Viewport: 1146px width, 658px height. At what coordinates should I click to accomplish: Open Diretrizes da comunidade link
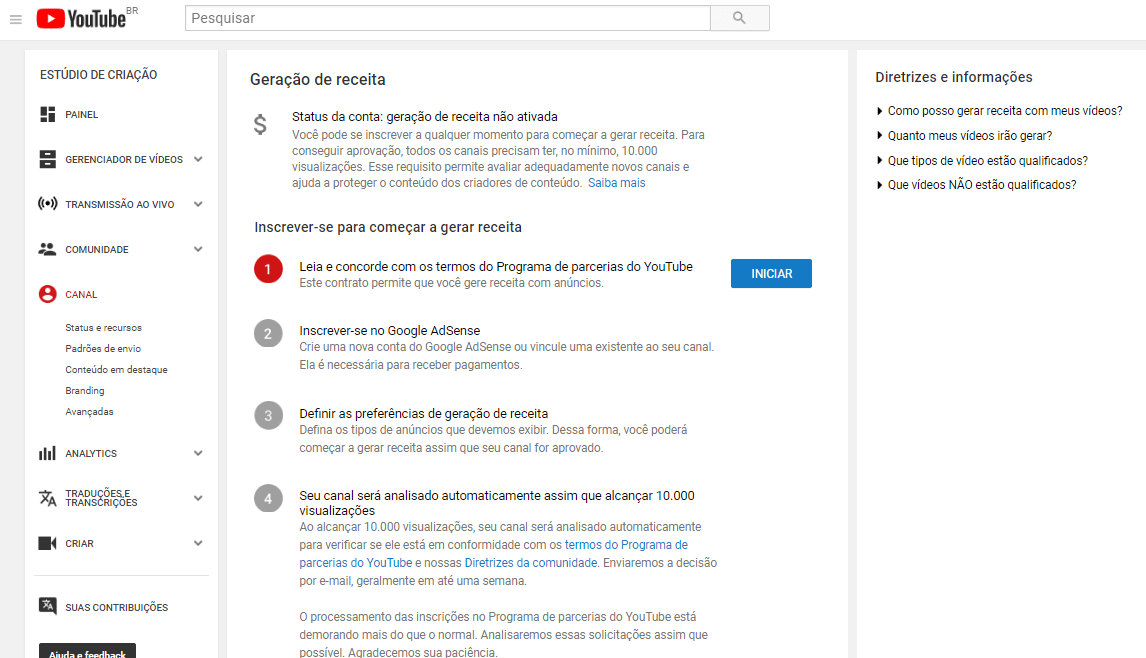point(531,563)
